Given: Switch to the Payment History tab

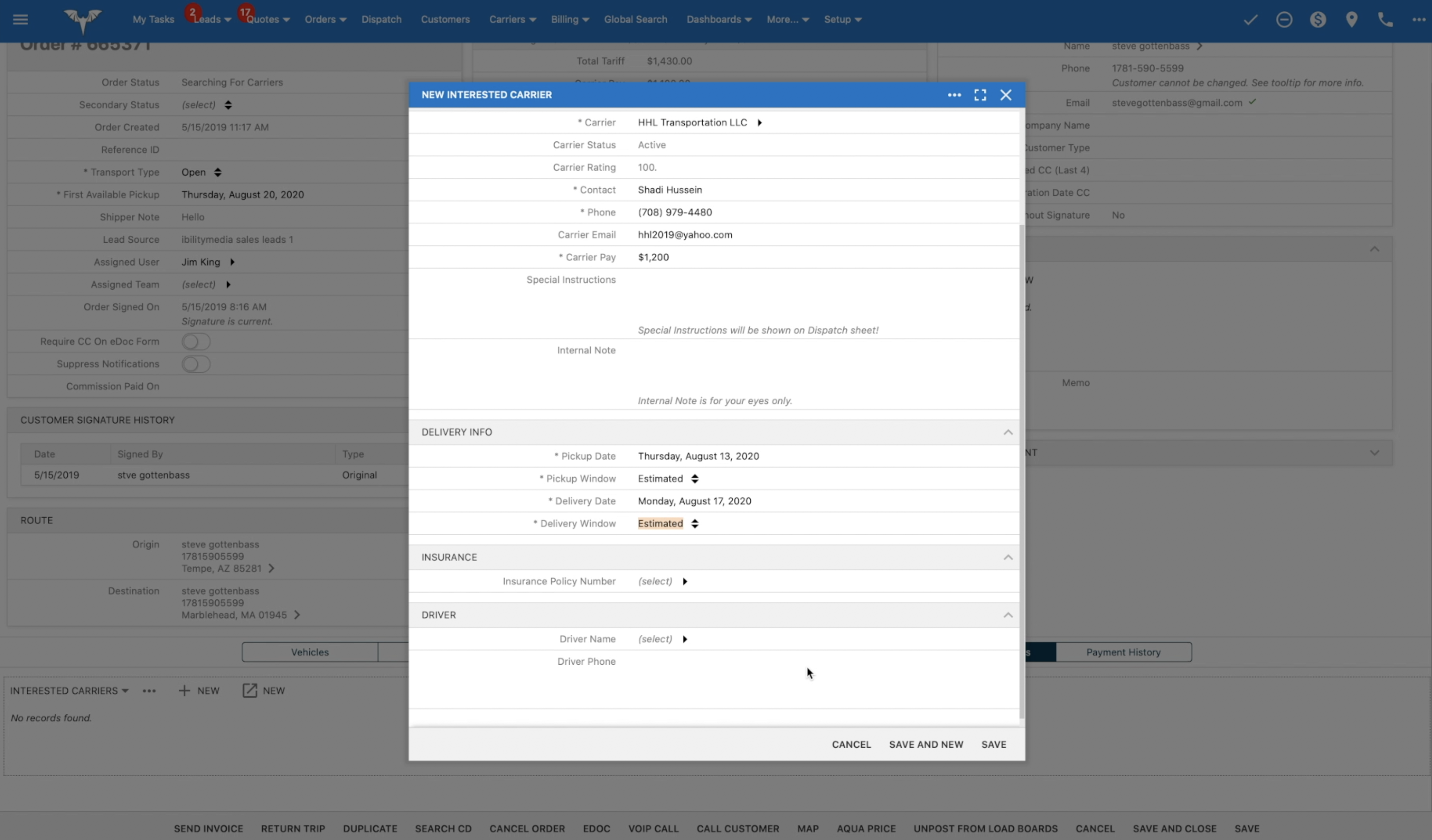Looking at the screenshot, I should [1123, 652].
